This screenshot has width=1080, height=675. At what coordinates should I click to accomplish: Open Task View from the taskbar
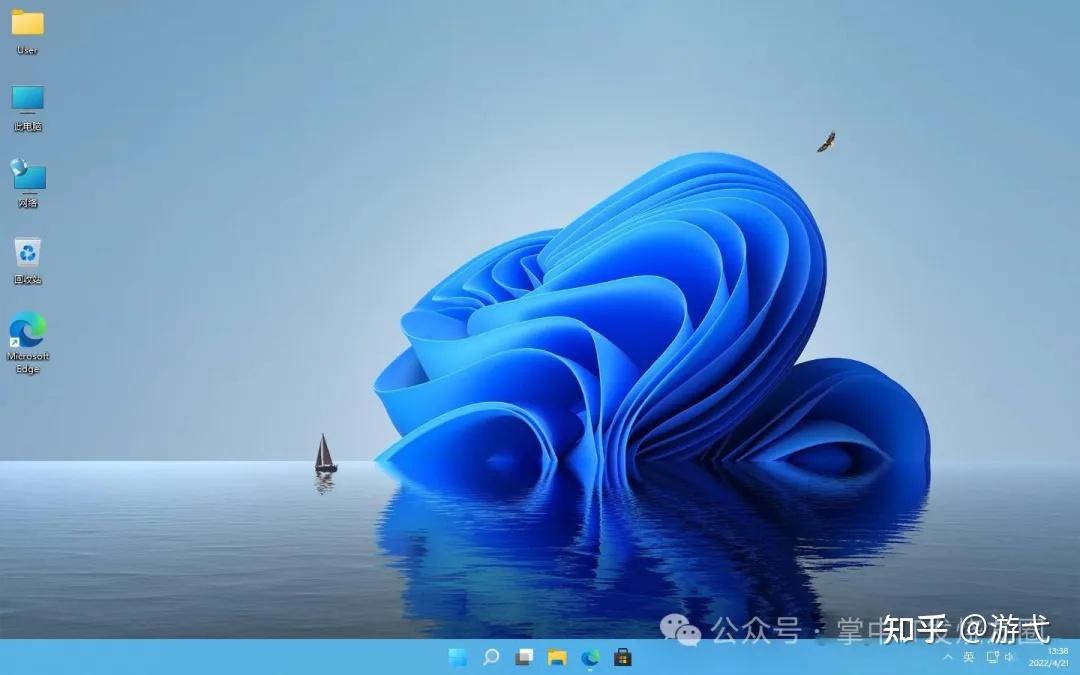[x=524, y=657]
